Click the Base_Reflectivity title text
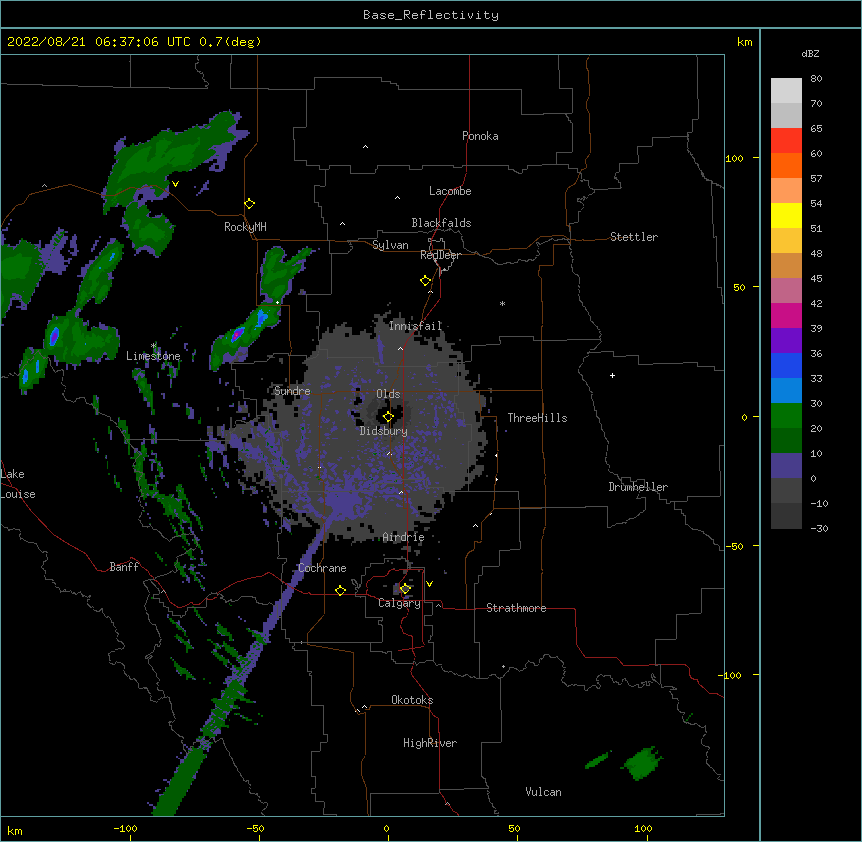The image size is (862, 842). [431, 15]
